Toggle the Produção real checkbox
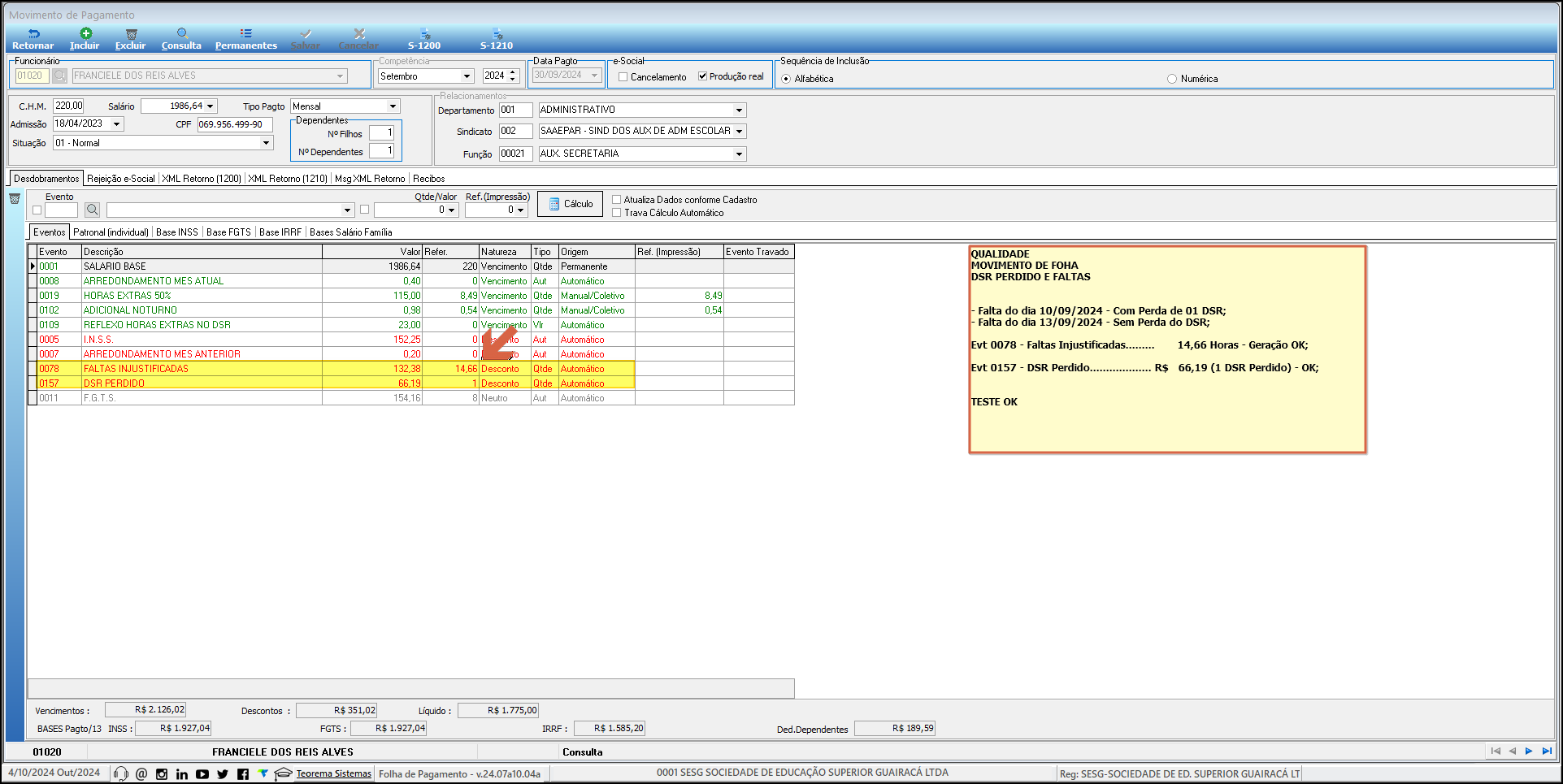1563x784 pixels. (x=702, y=76)
